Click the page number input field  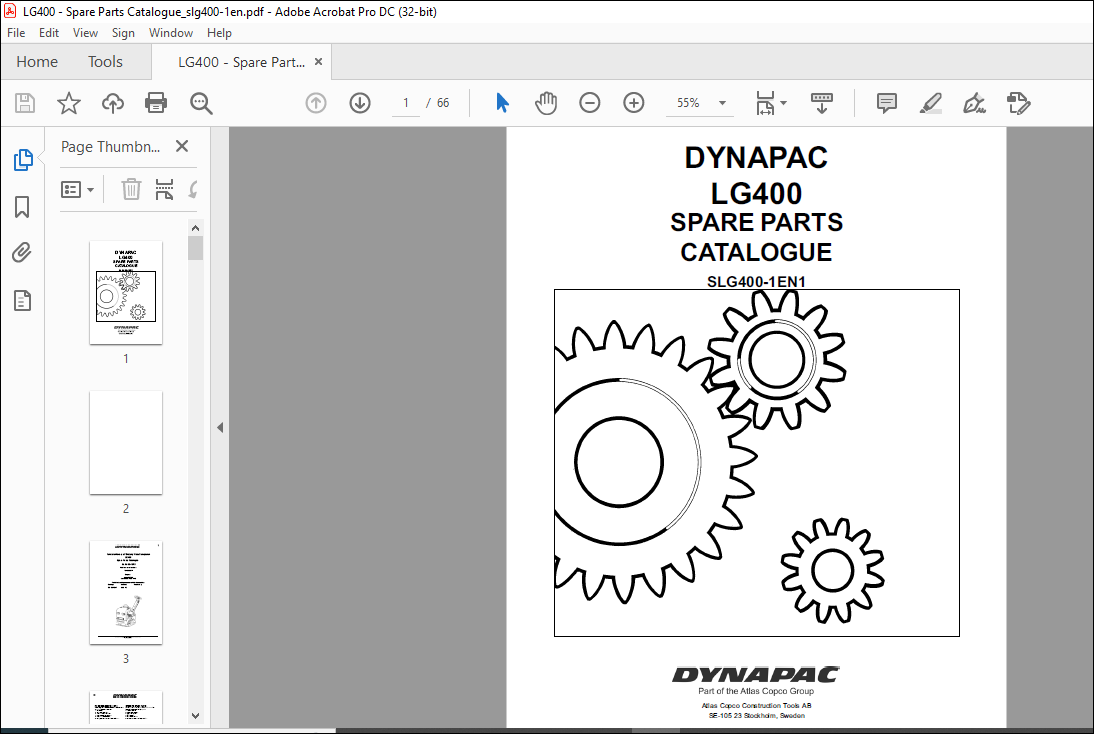(405, 103)
